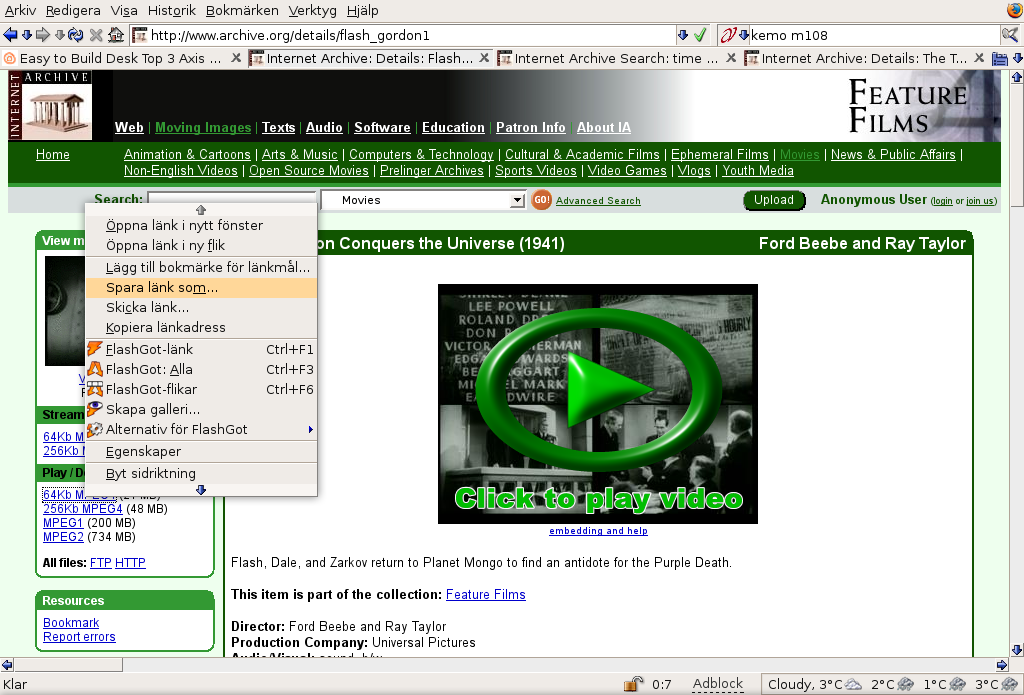Open the back history dropdown arrow
The height and width of the screenshot is (695, 1024).
pos(27,35)
